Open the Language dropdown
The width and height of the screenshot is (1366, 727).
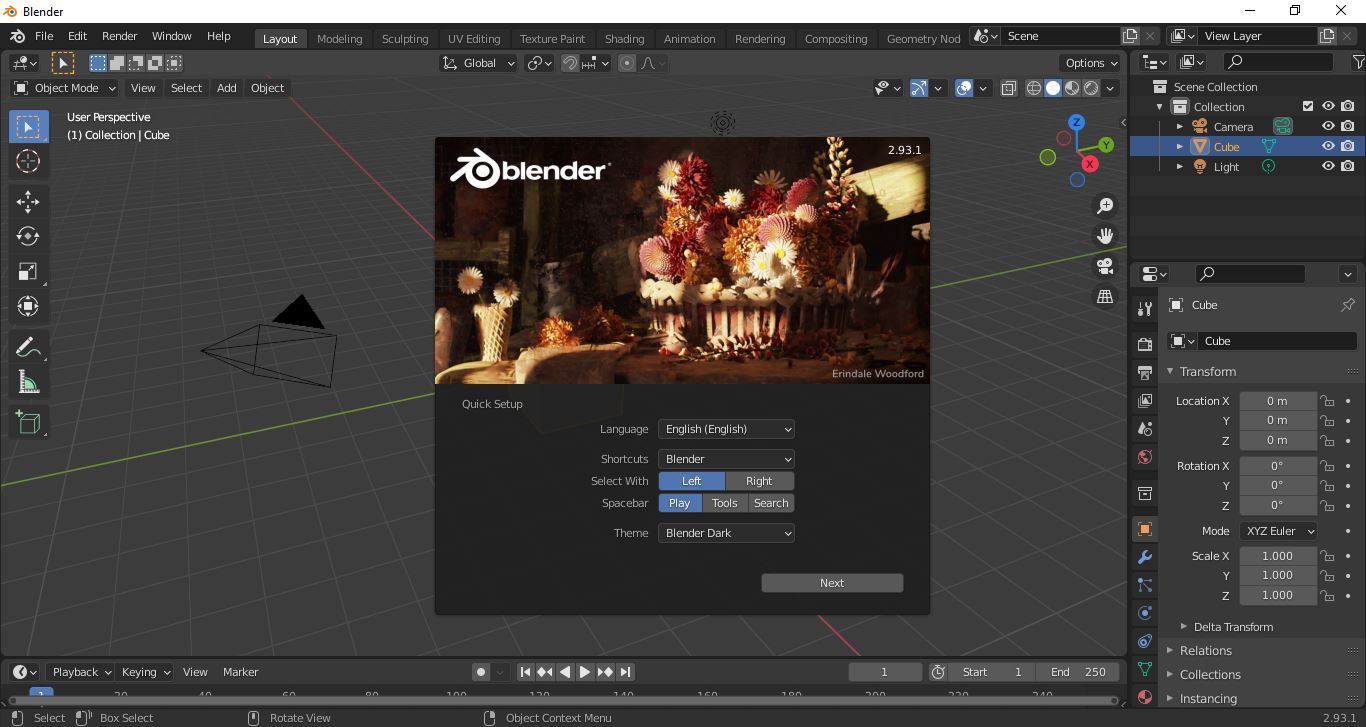[x=726, y=429]
